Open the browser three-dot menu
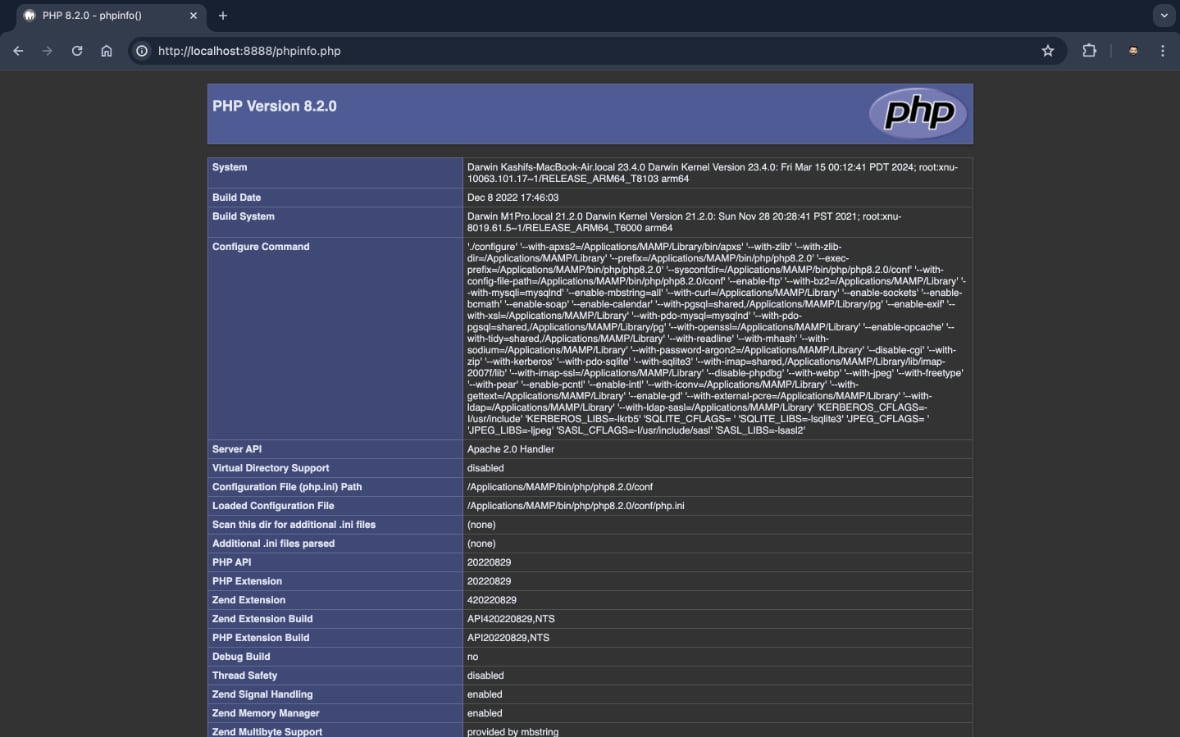 click(x=1163, y=51)
